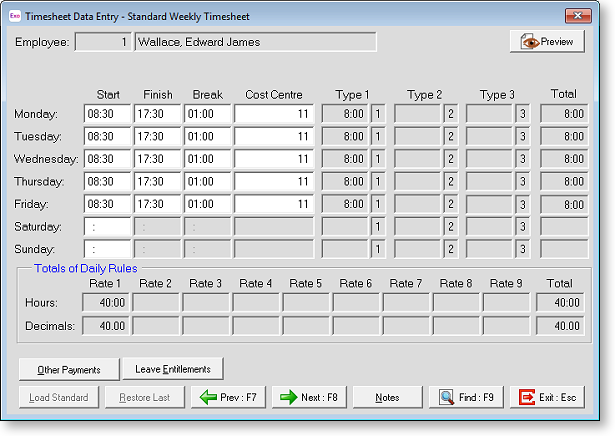Click the Find magnifier icon
The width and height of the screenshot is (615, 436).
pos(446,398)
